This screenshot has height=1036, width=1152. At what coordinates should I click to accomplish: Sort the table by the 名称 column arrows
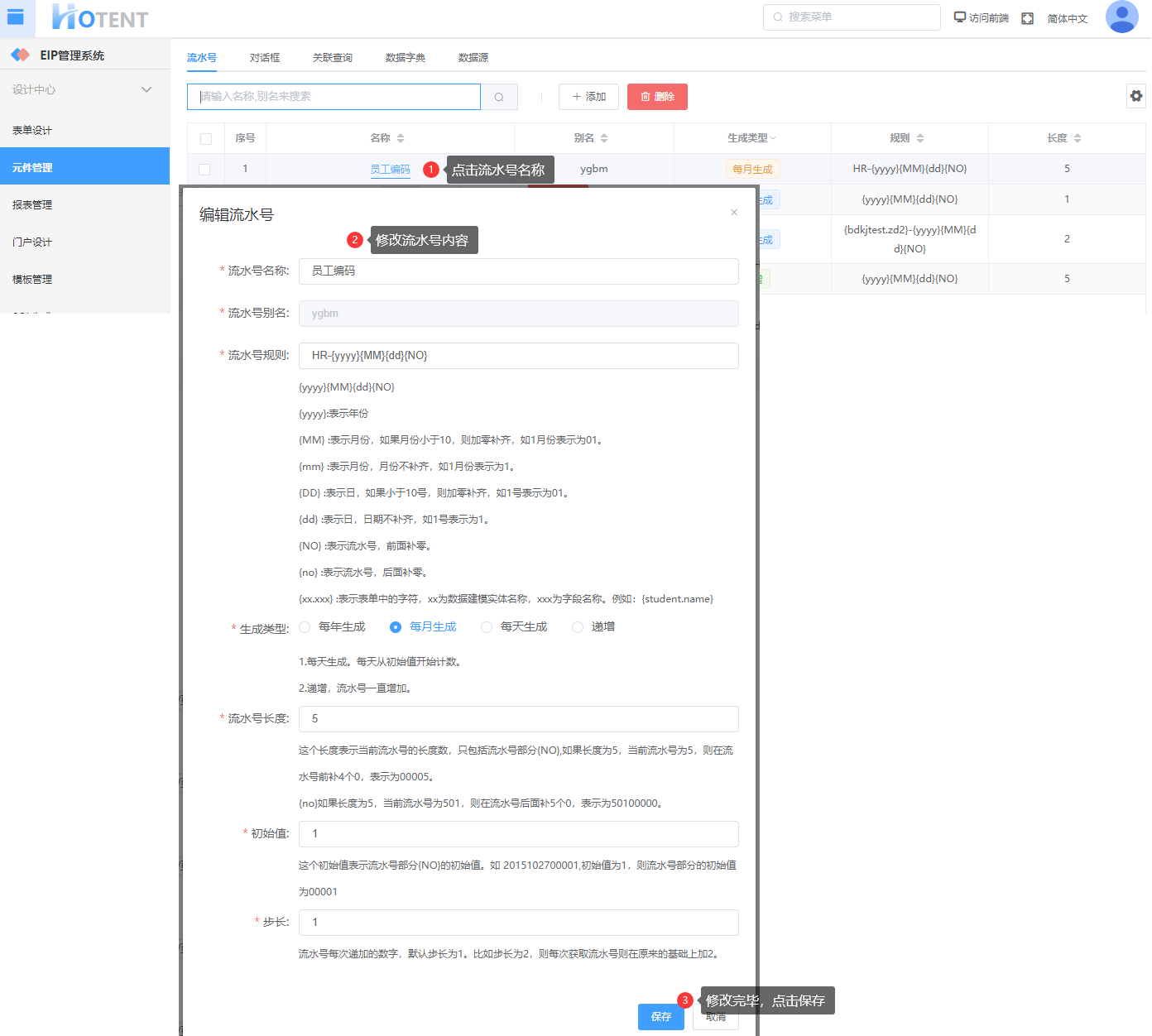click(x=401, y=138)
